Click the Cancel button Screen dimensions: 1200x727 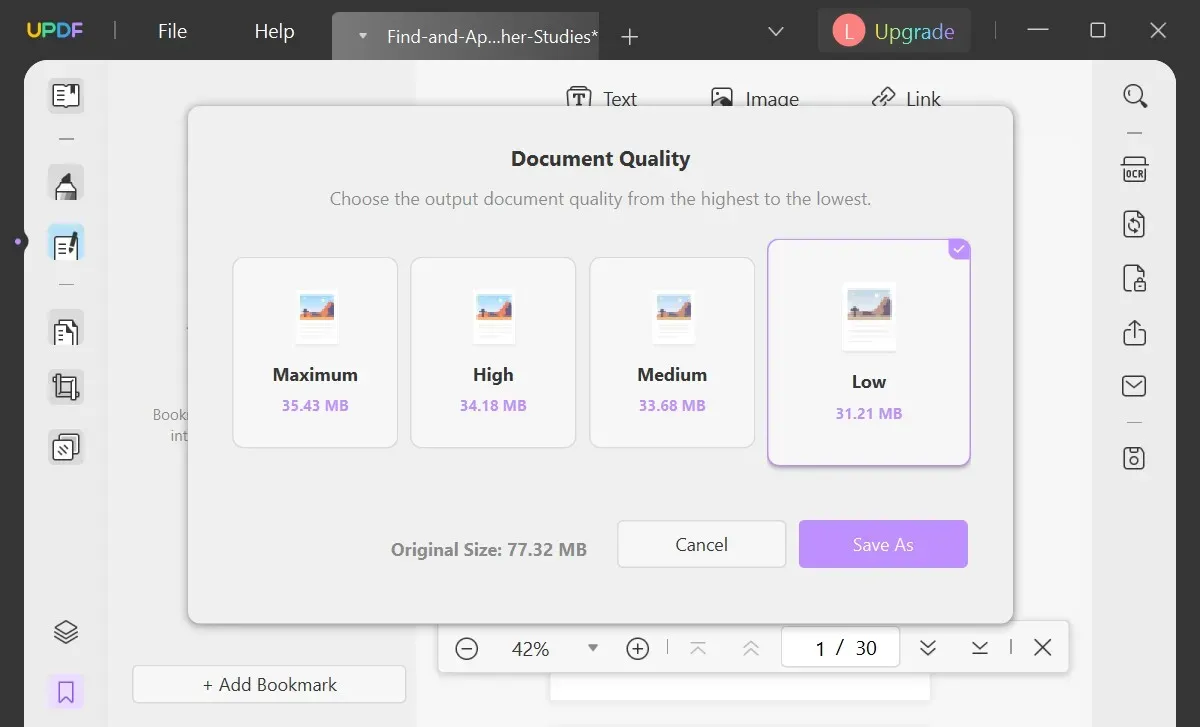(701, 544)
